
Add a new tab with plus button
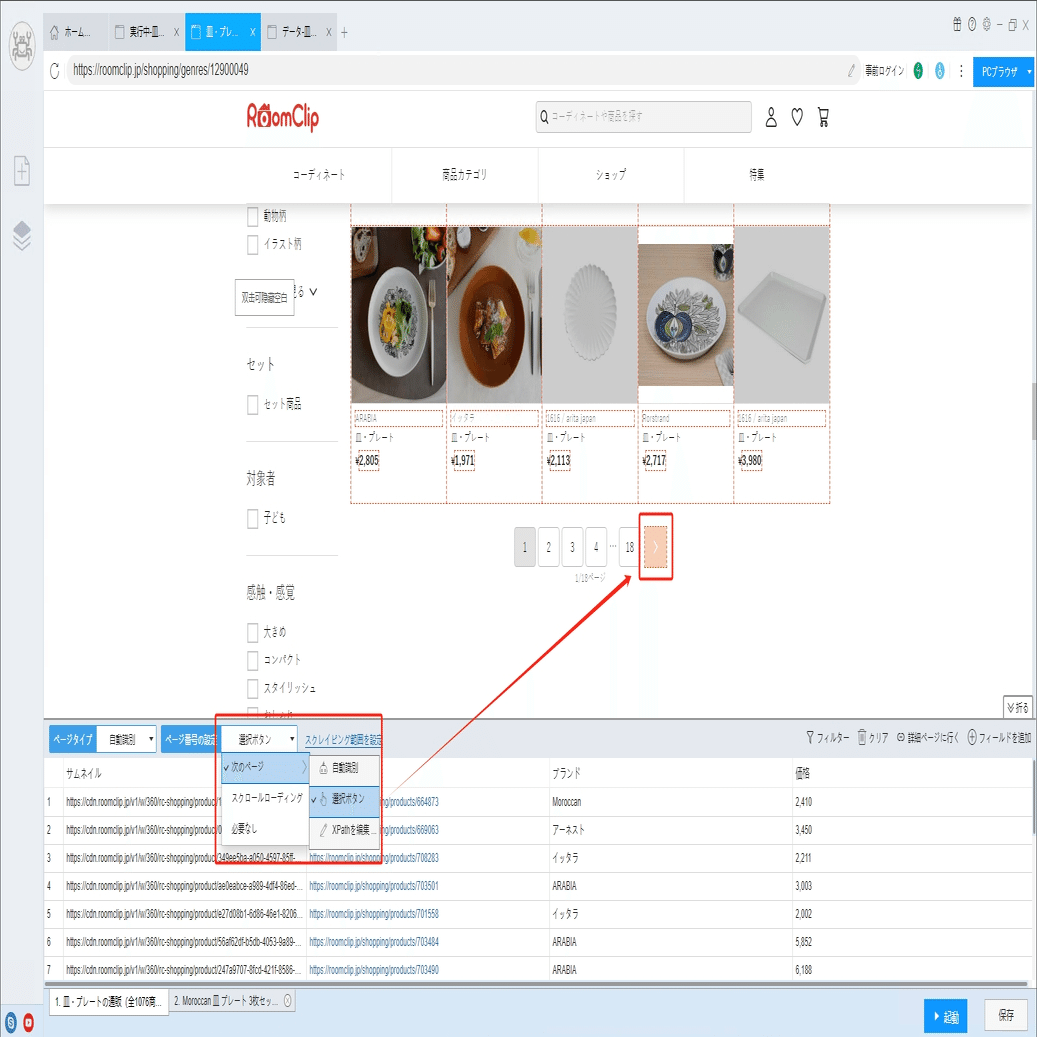pos(344,32)
